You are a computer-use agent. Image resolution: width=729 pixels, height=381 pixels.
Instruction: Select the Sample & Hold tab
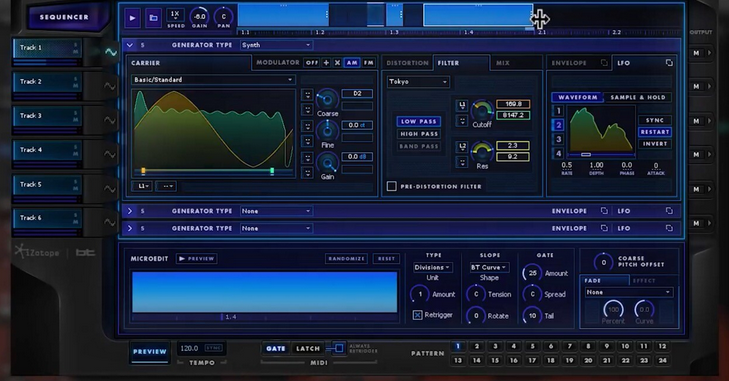(x=637, y=97)
